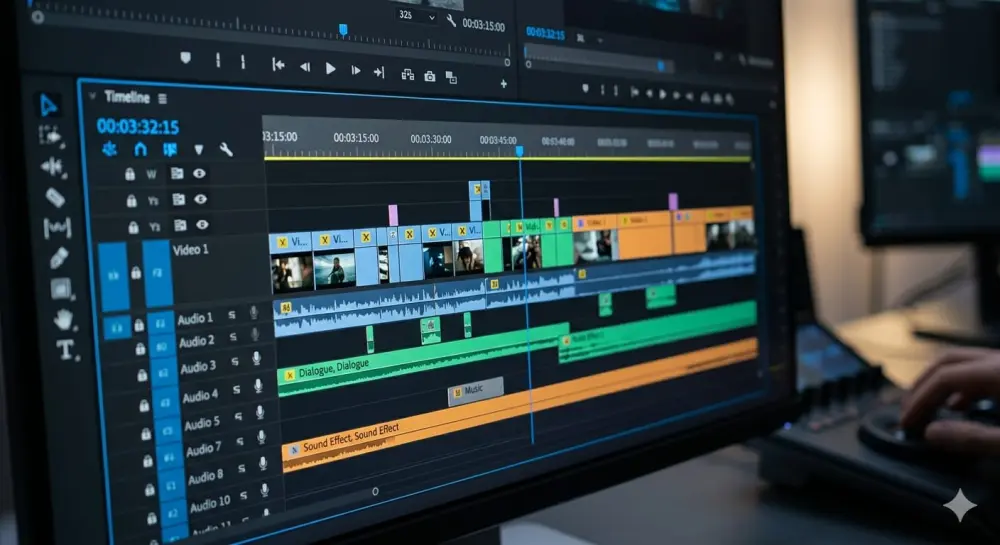
Task: Lock the Video 1 track
Action: pyautogui.click(x=136, y=273)
